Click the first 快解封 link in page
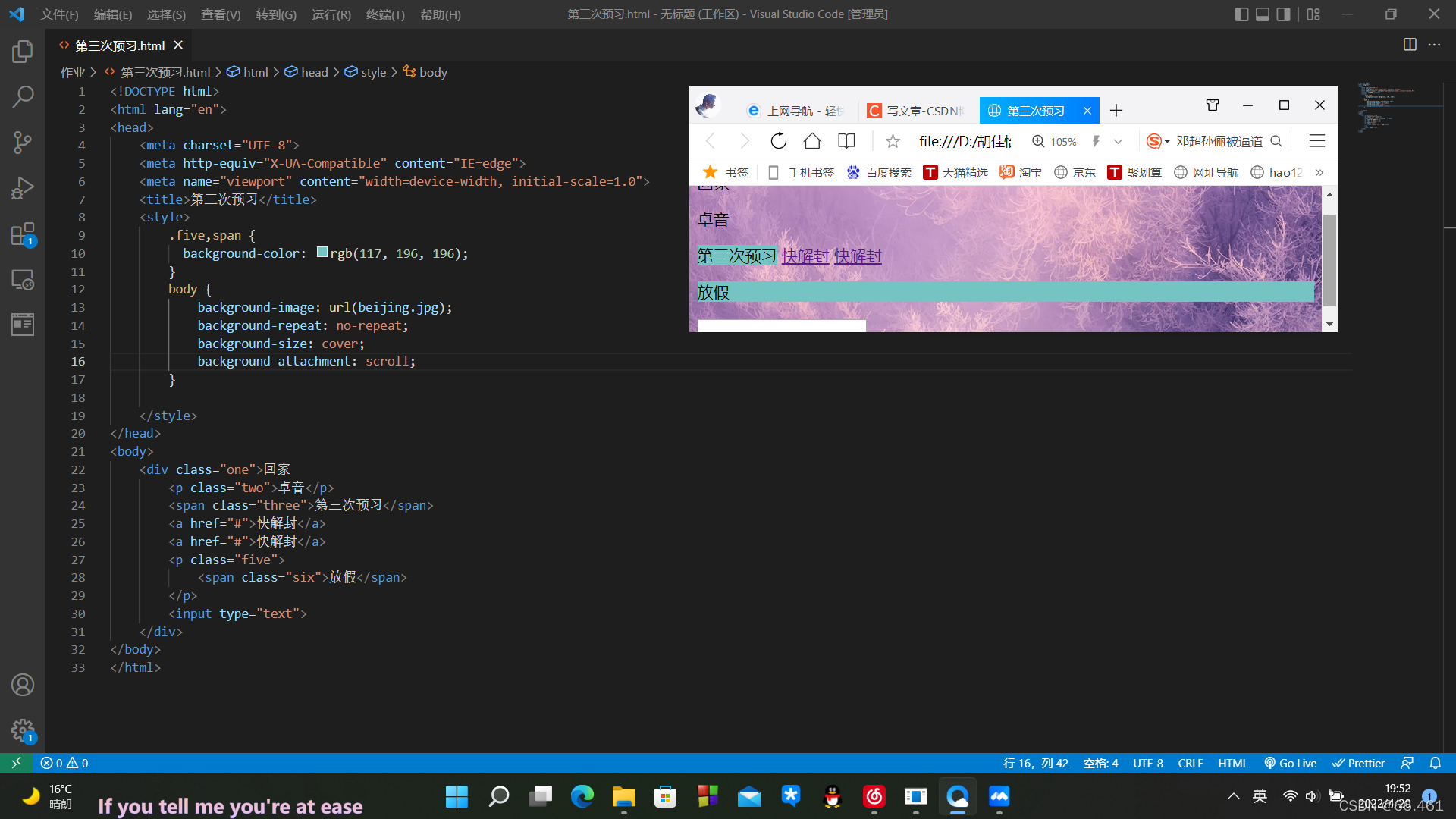Screen dimensions: 1456x819 [805, 256]
